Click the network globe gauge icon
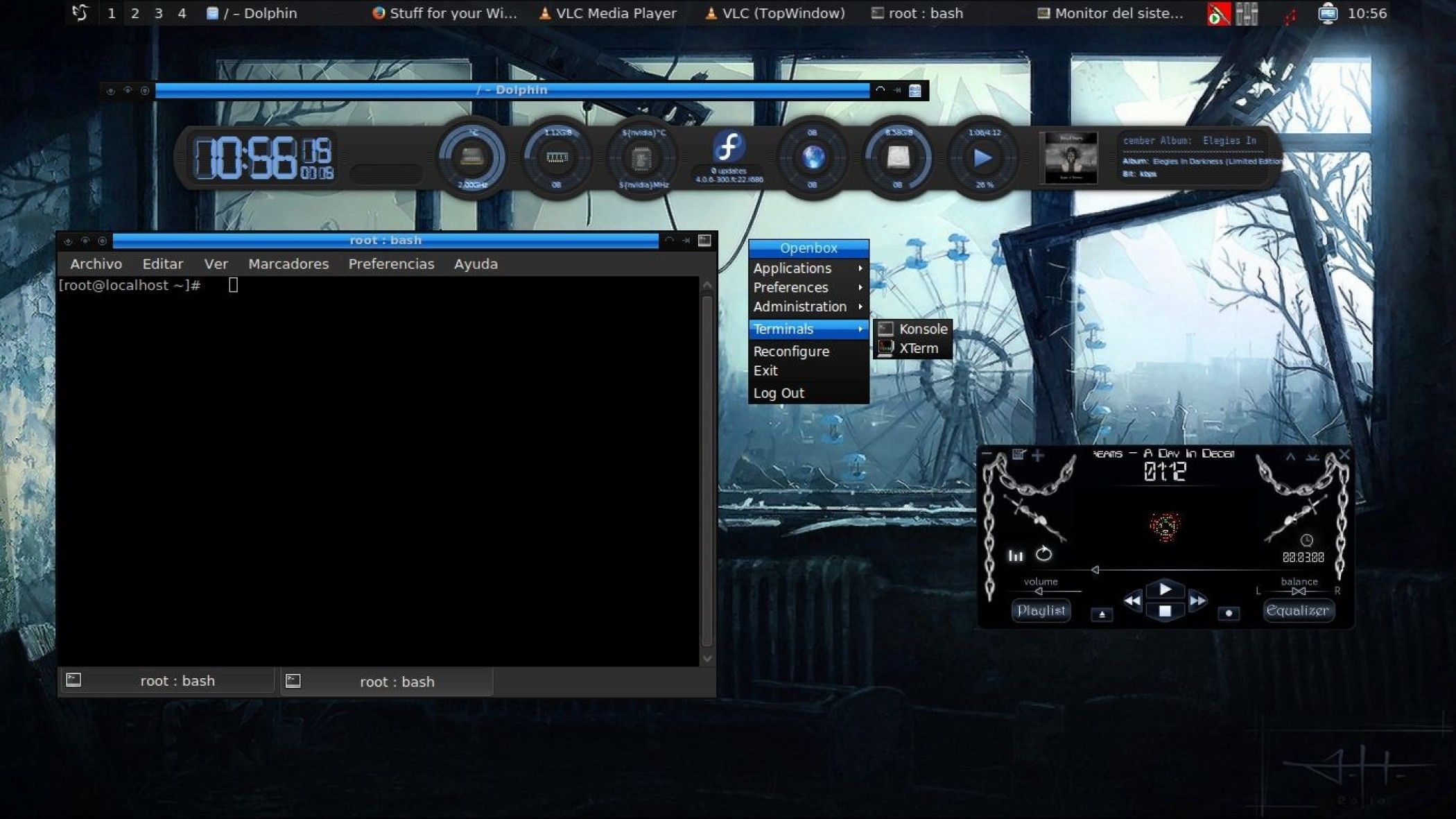Screen dimensions: 1456x819 tap(813, 157)
